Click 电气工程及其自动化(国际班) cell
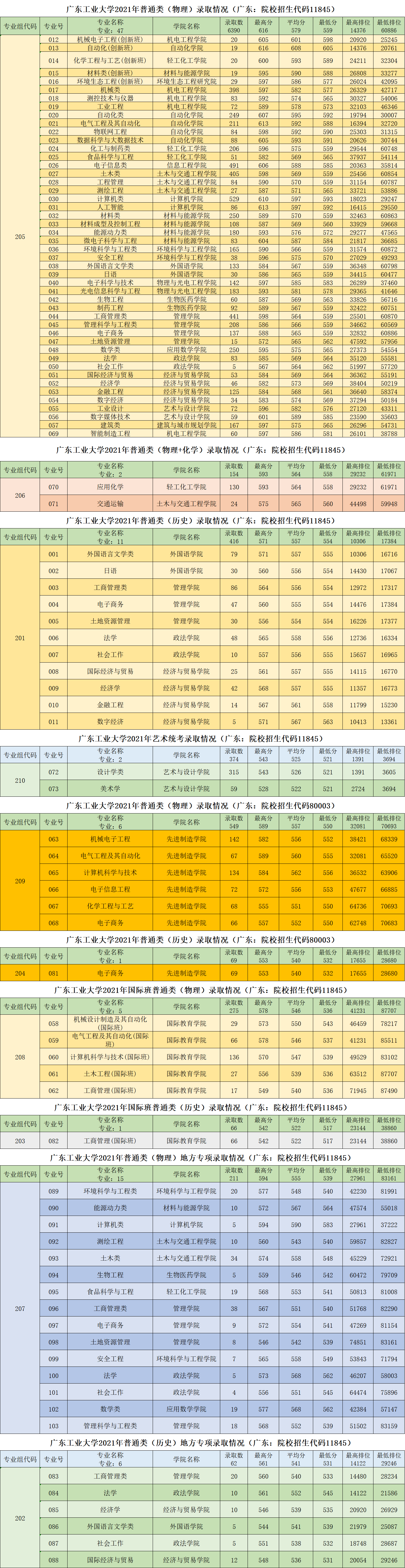Screen dimensions: 405x1568 (x=110, y=1040)
